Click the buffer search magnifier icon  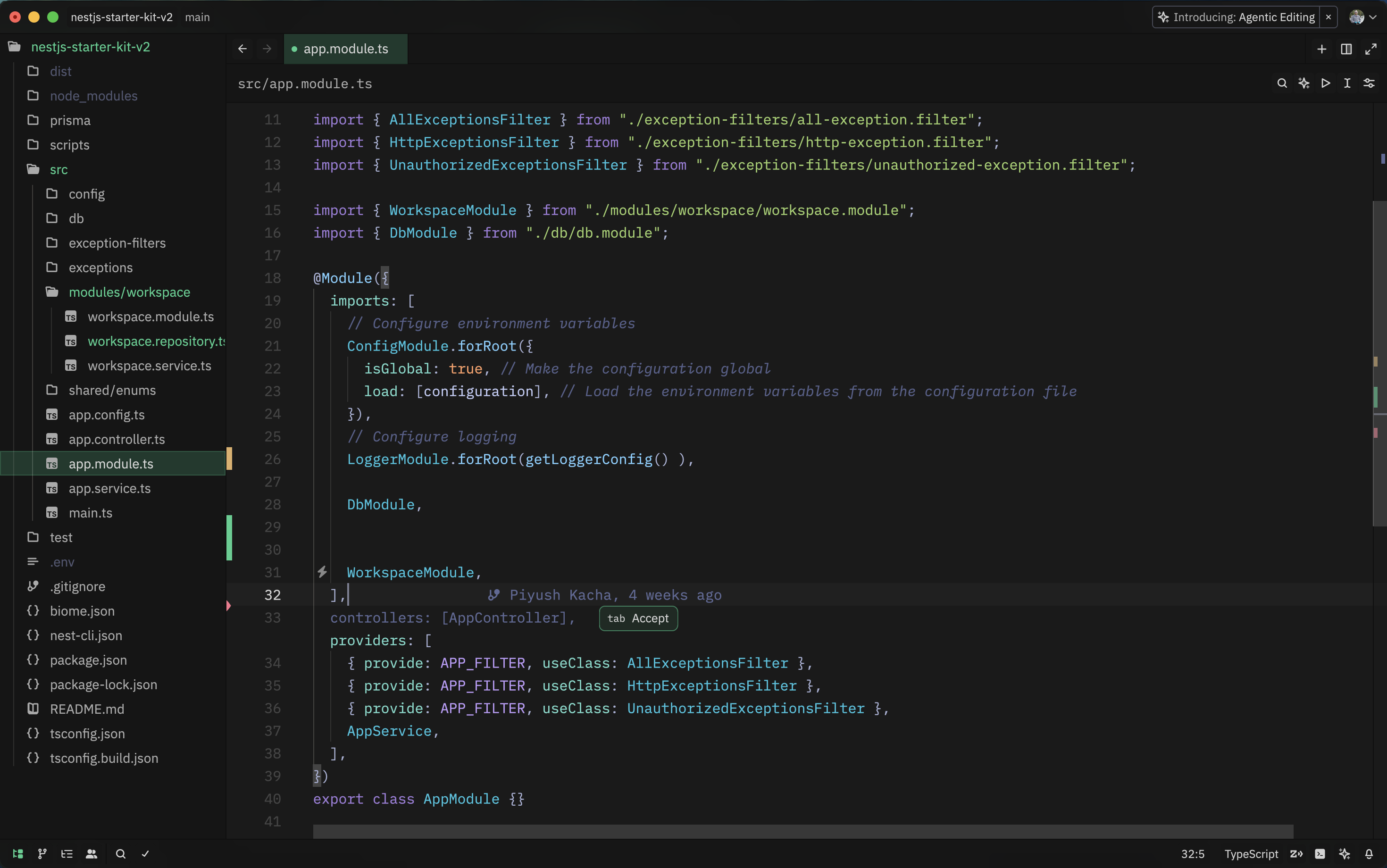tap(1281, 83)
